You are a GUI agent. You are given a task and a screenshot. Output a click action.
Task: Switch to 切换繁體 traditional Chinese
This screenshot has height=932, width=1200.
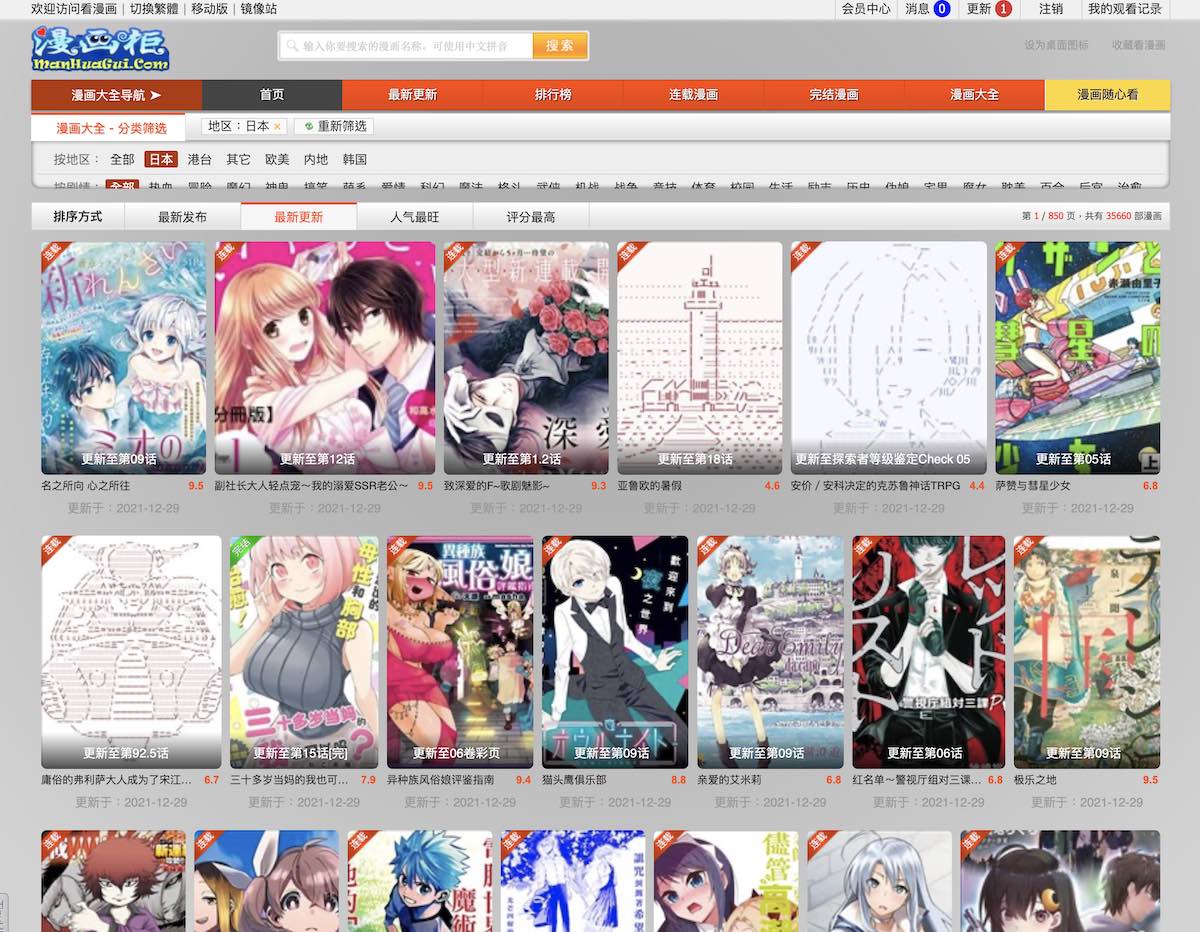click(x=156, y=9)
